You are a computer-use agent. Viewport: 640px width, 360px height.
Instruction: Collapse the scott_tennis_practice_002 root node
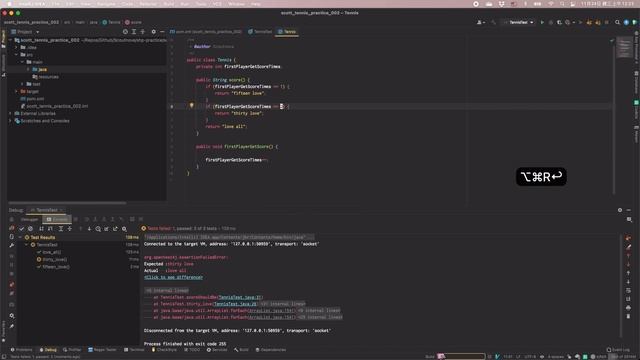pyautogui.click(x=10, y=40)
